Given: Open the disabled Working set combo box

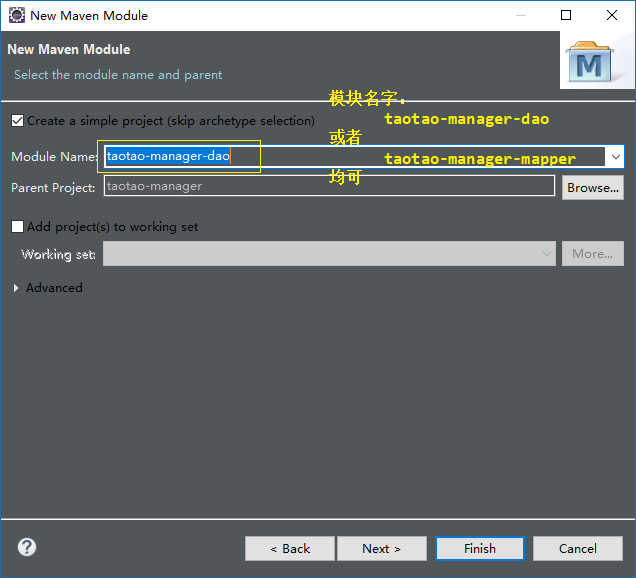Looking at the screenshot, I should (x=329, y=254).
